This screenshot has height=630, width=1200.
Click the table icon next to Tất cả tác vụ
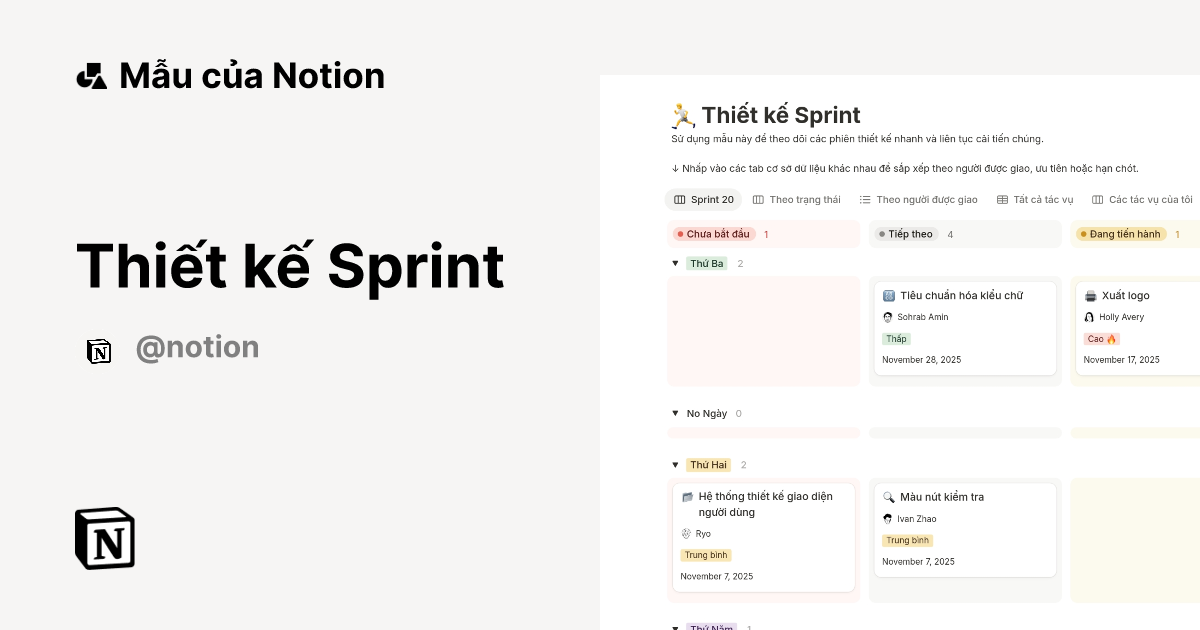[x=1001, y=199]
